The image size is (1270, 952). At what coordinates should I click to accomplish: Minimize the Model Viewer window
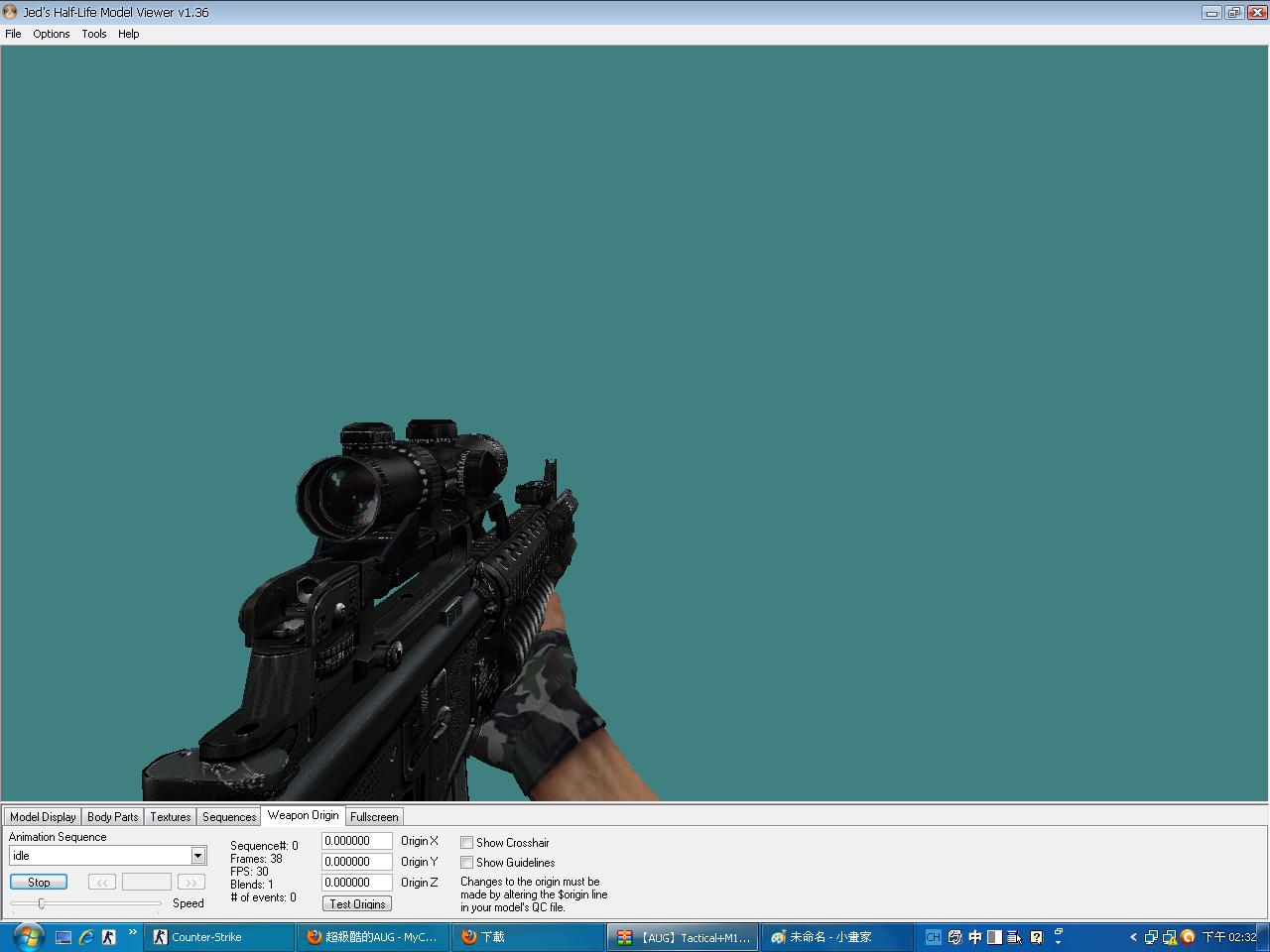pyautogui.click(x=1211, y=12)
